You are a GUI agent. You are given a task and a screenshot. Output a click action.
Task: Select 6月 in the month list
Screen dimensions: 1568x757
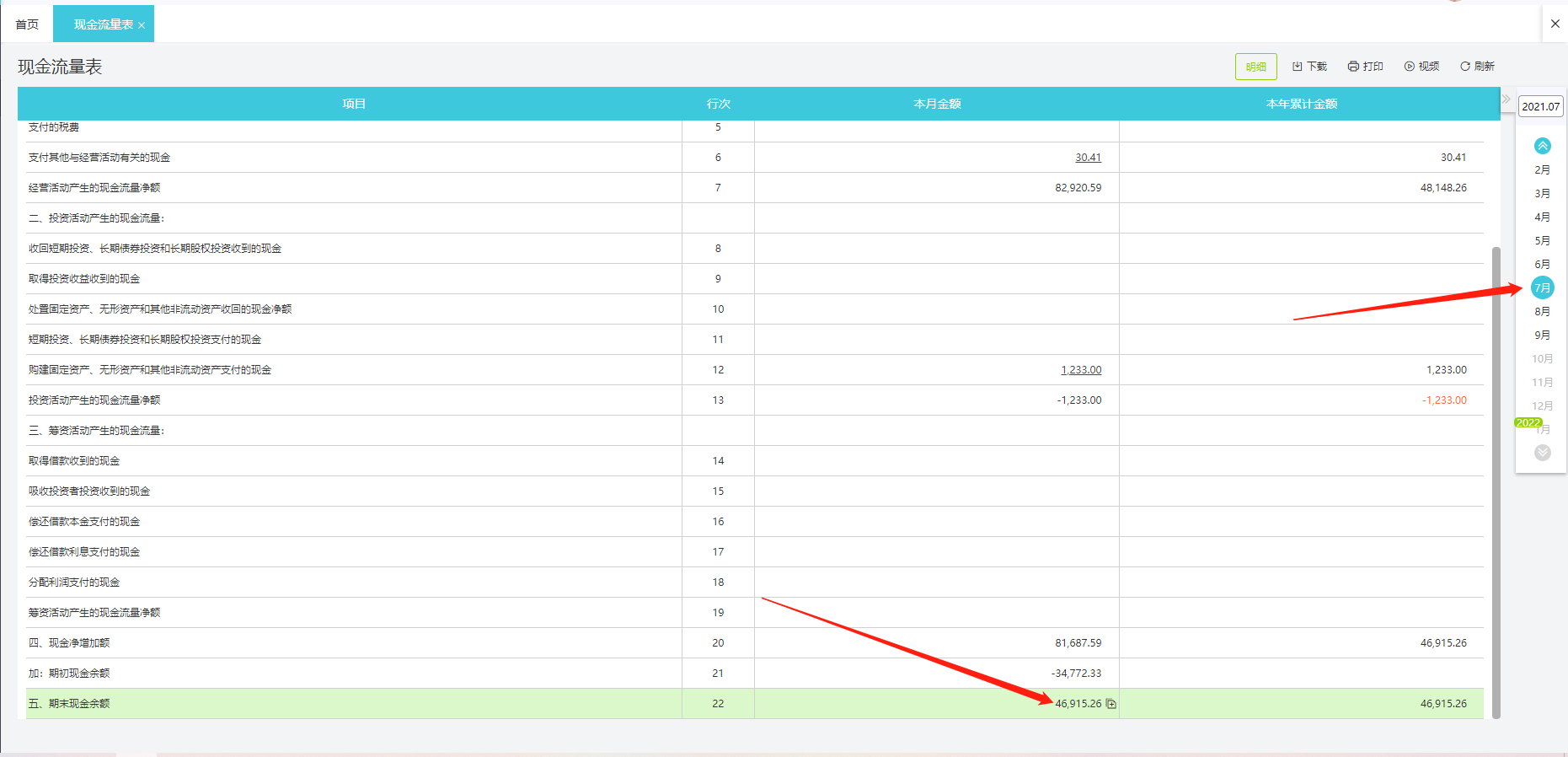(1543, 264)
